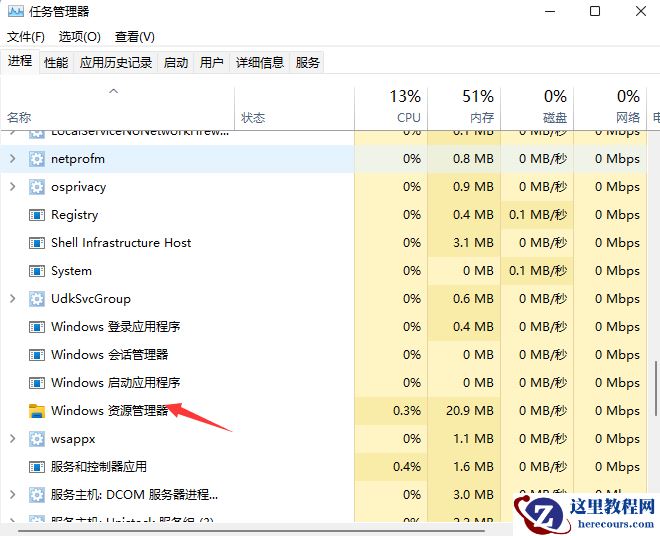This screenshot has width=660, height=536.
Task: Select the osprivacy process name
Action: point(78,187)
